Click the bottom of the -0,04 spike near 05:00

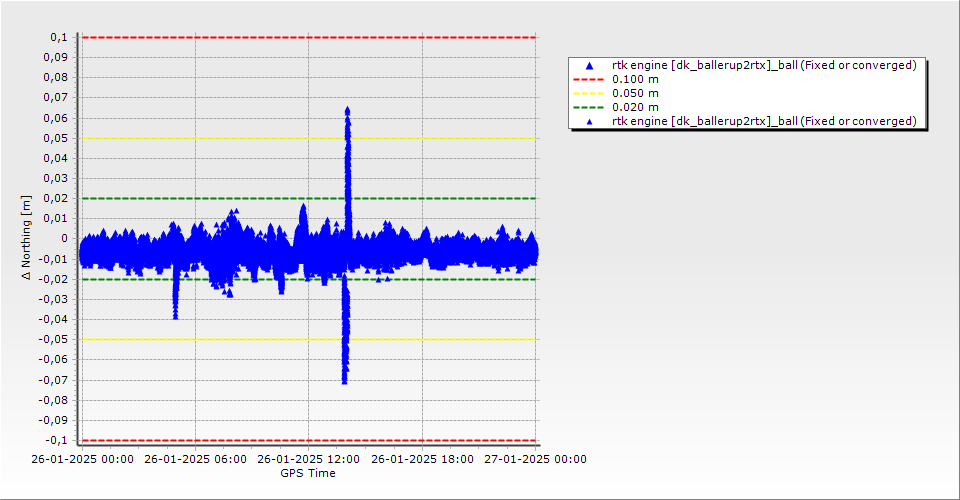tap(176, 316)
